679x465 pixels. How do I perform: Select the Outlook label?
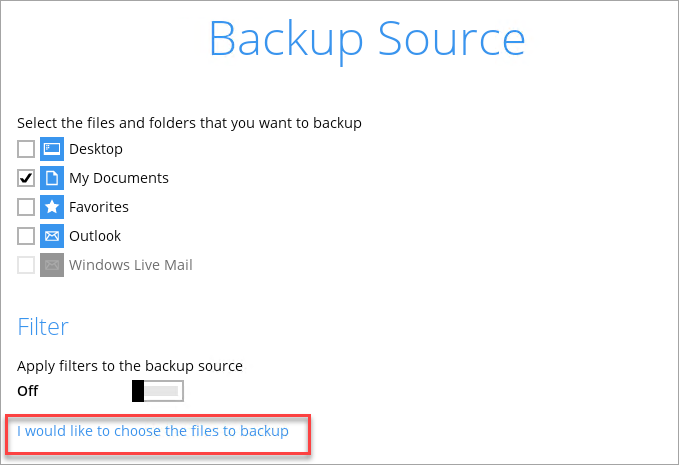95,236
